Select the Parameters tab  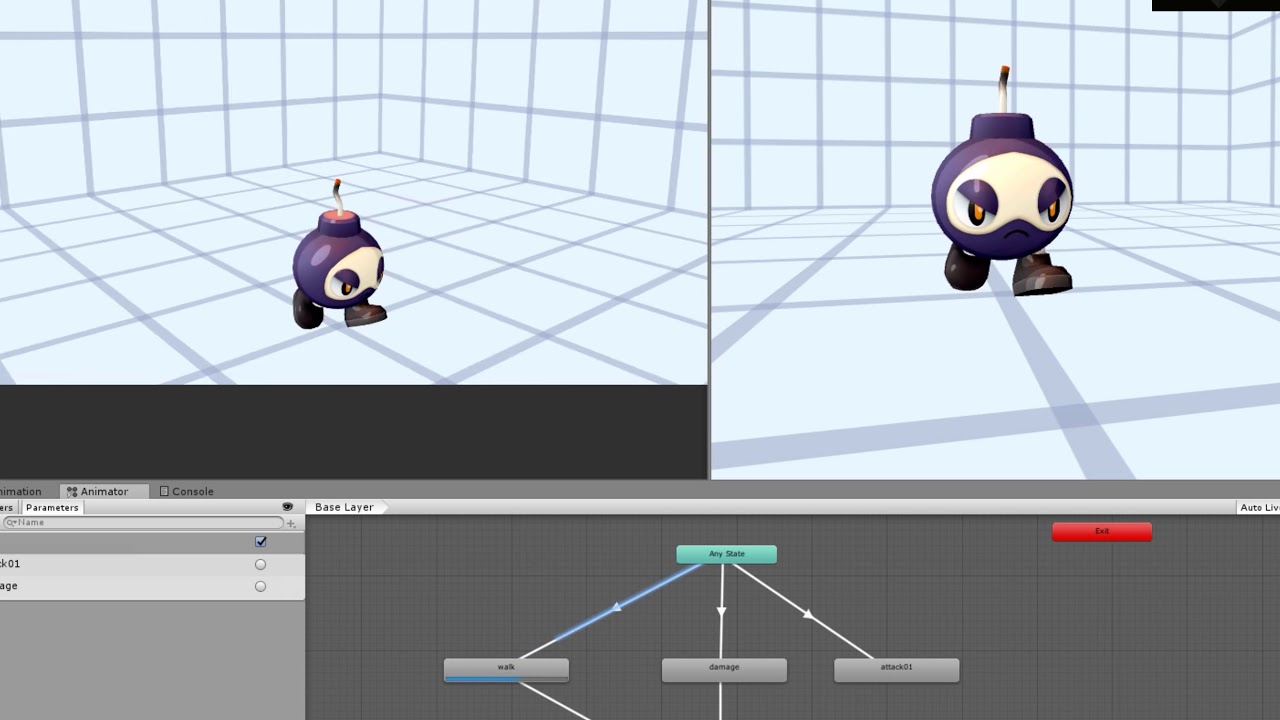[52, 507]
